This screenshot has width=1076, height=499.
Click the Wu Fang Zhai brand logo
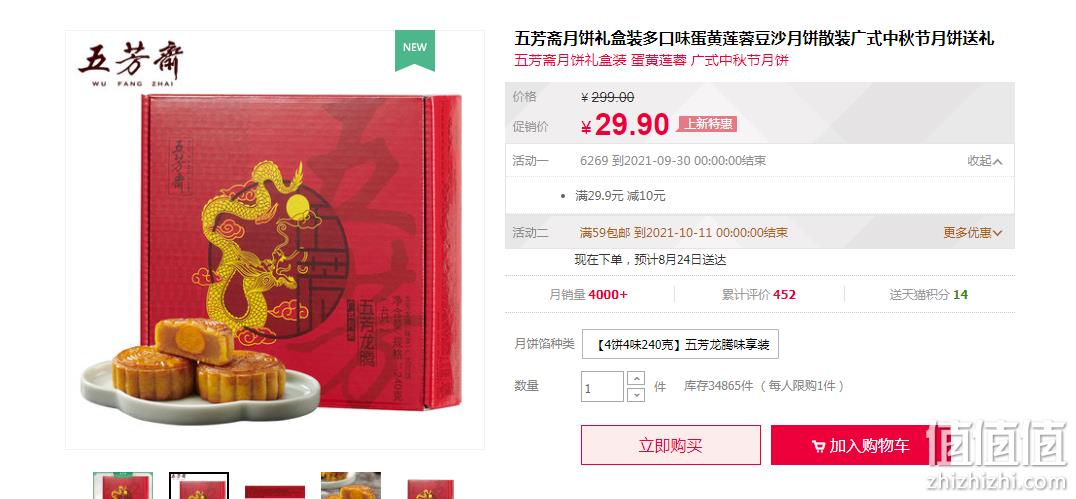pyautogui.click(x=130, y=63)
